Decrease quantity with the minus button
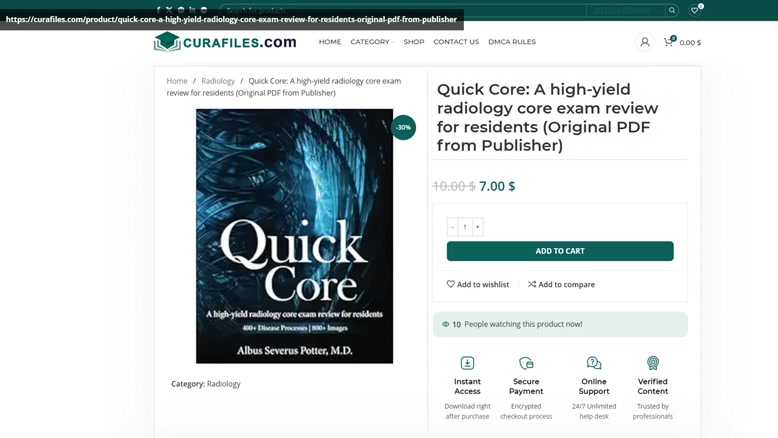 point(452,227)
